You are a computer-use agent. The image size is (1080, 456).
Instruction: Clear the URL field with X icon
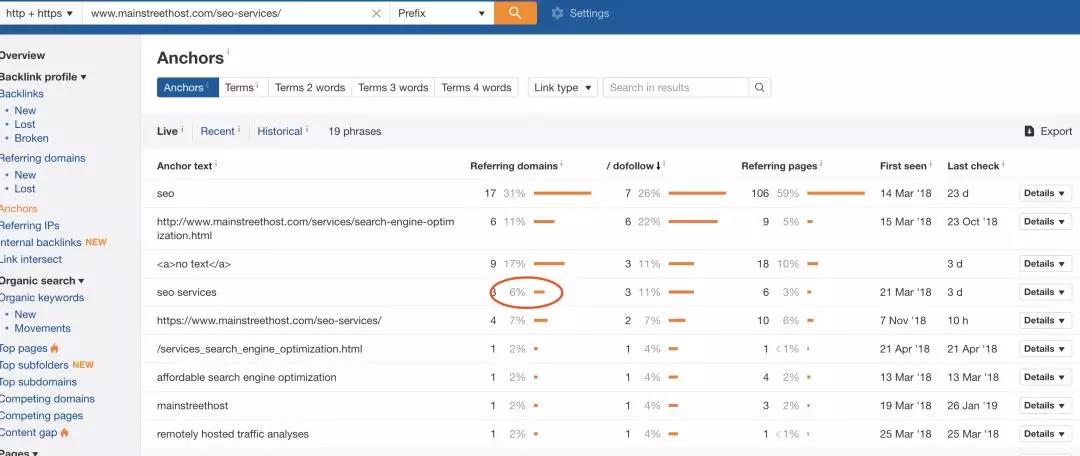pyautogui.click(x=376, y=13)
